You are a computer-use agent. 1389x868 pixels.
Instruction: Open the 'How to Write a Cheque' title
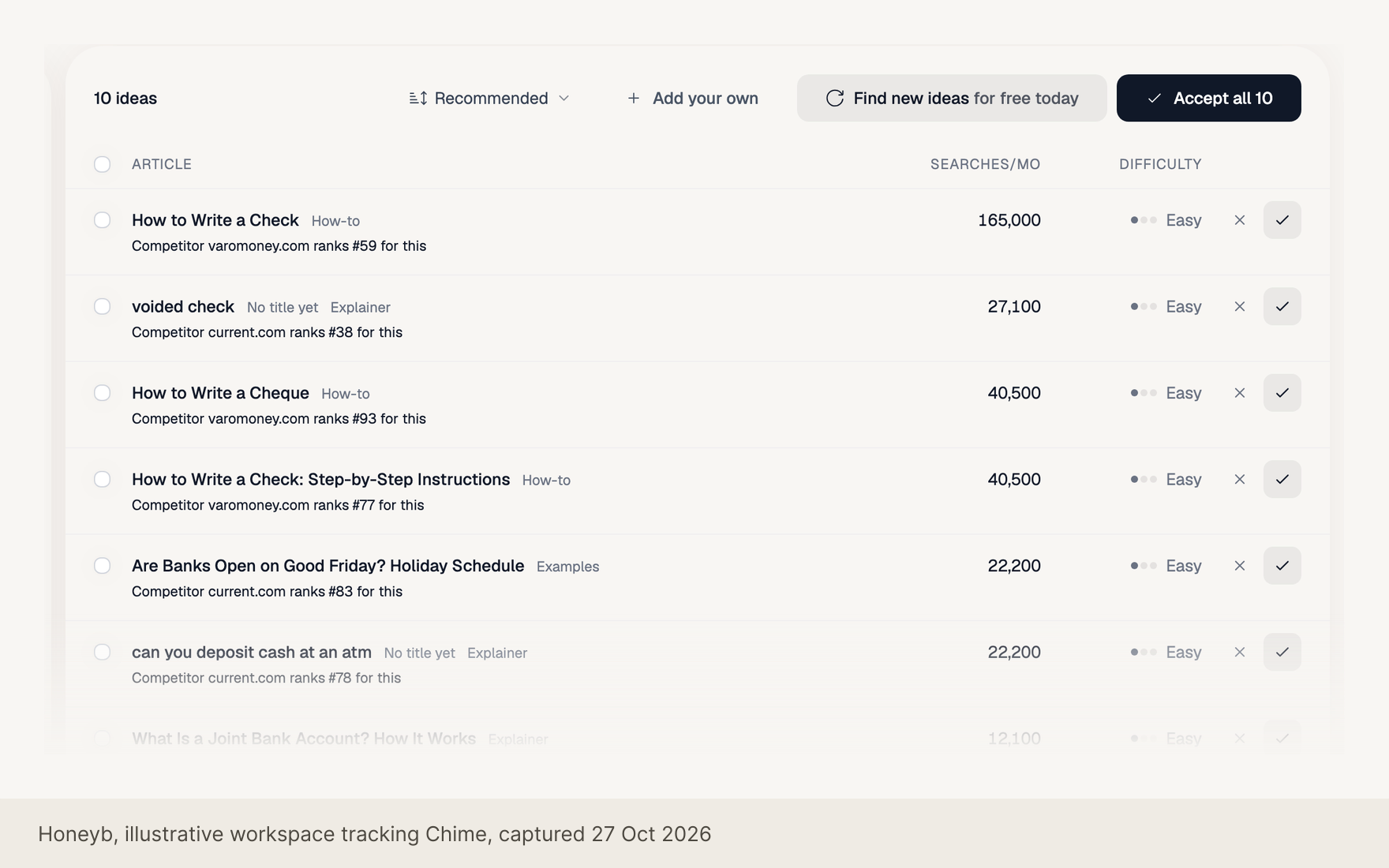pyautogui.click(x=220, y=393)
